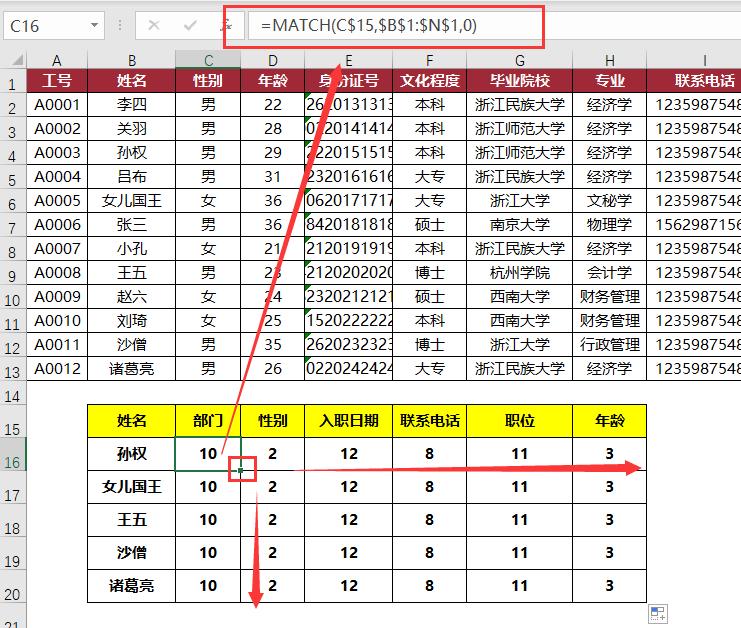Select 博士 cell in row 9
Viewport: 741px width, 628px height.
tap(429, 272)
